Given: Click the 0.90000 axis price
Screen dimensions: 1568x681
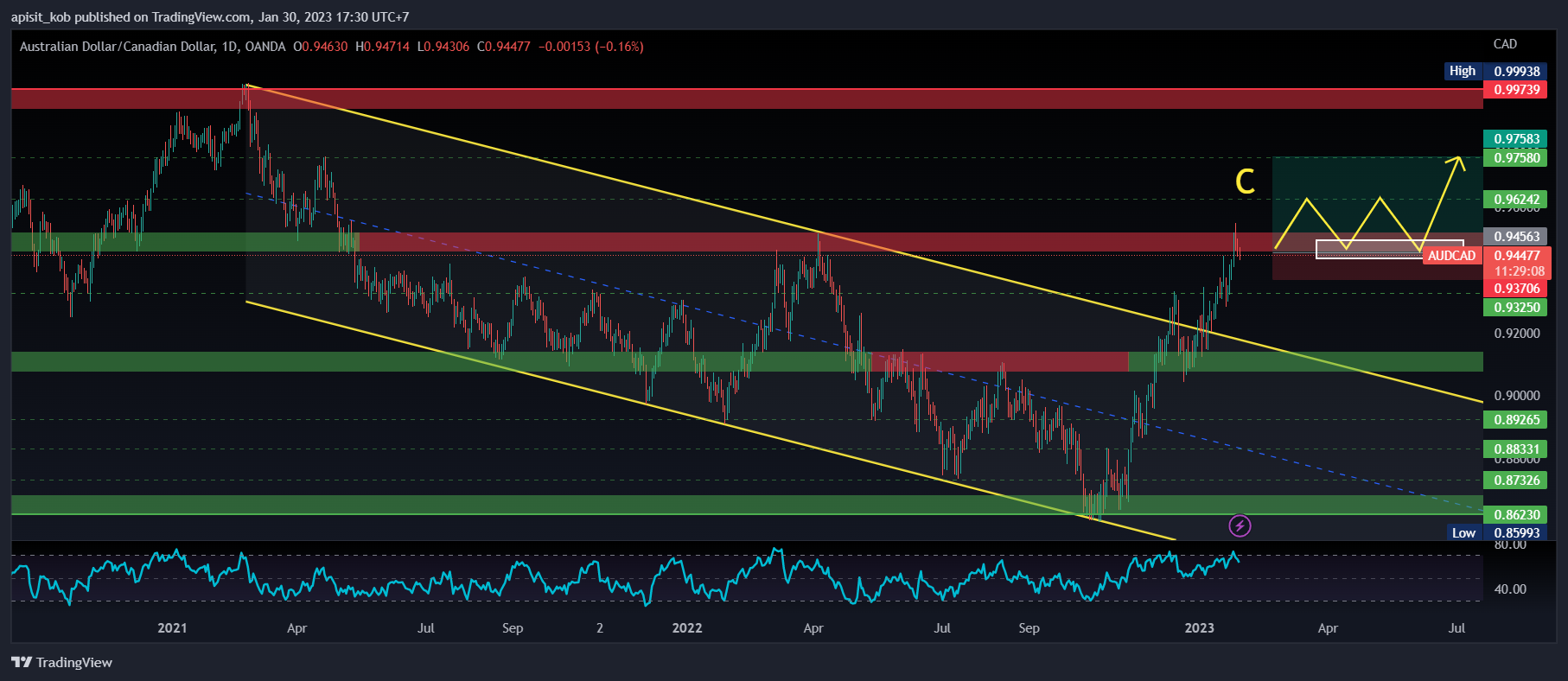Looking at the screenshot, I should (1517, 395).
